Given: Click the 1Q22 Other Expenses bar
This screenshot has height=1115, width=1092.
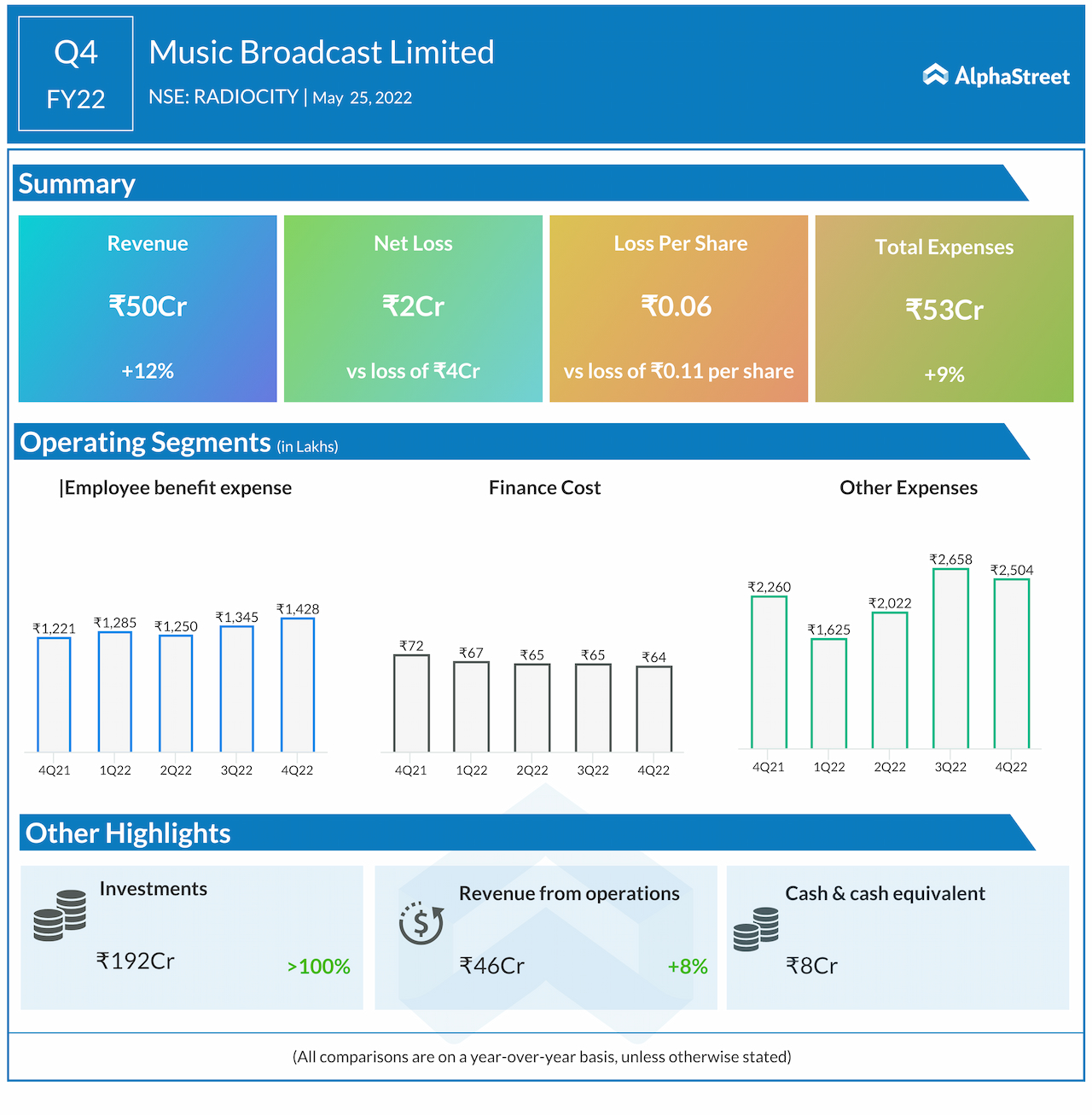Looking at the screenshot, I should click(828, 694).
